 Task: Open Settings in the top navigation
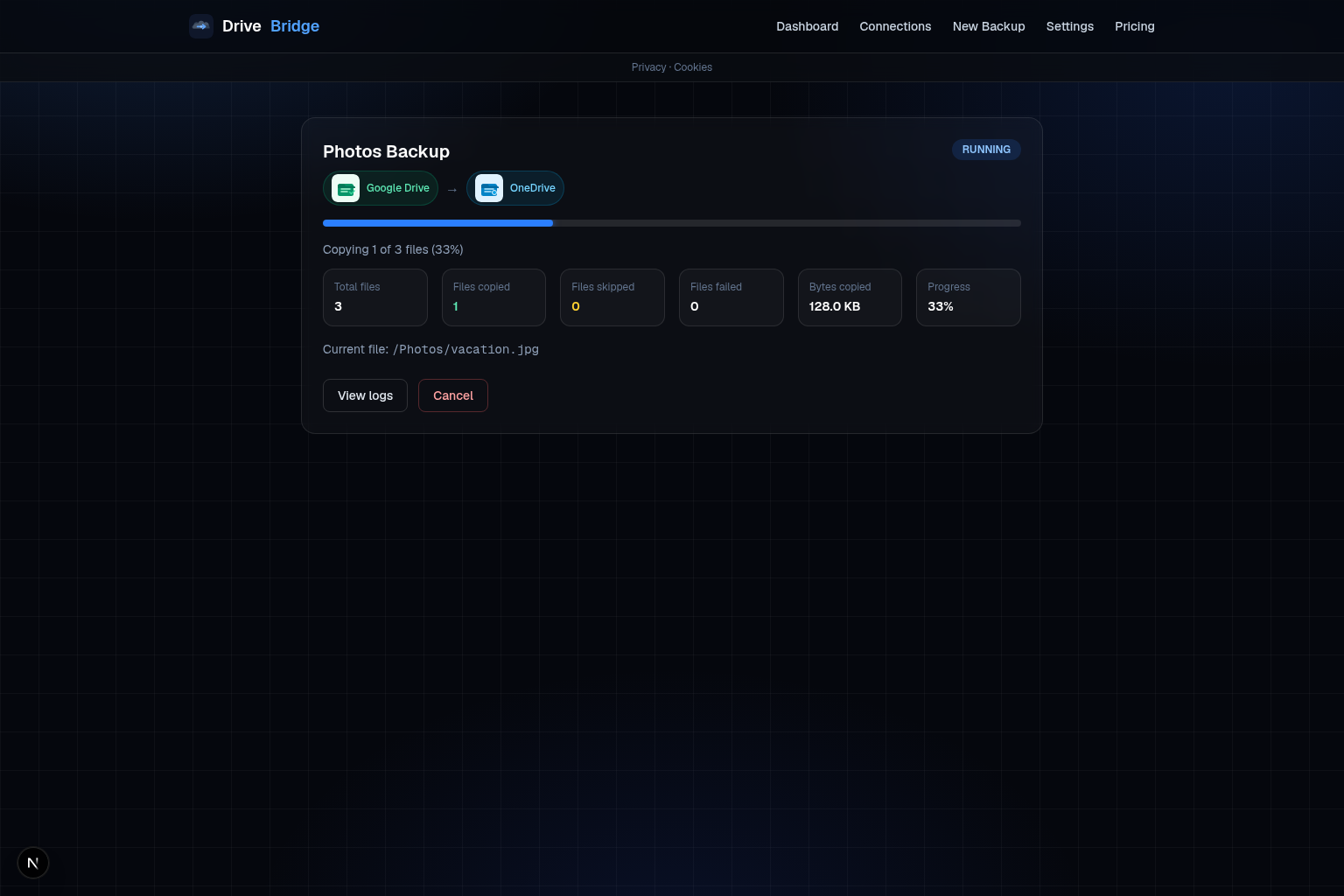click(x=1070, y=26)
